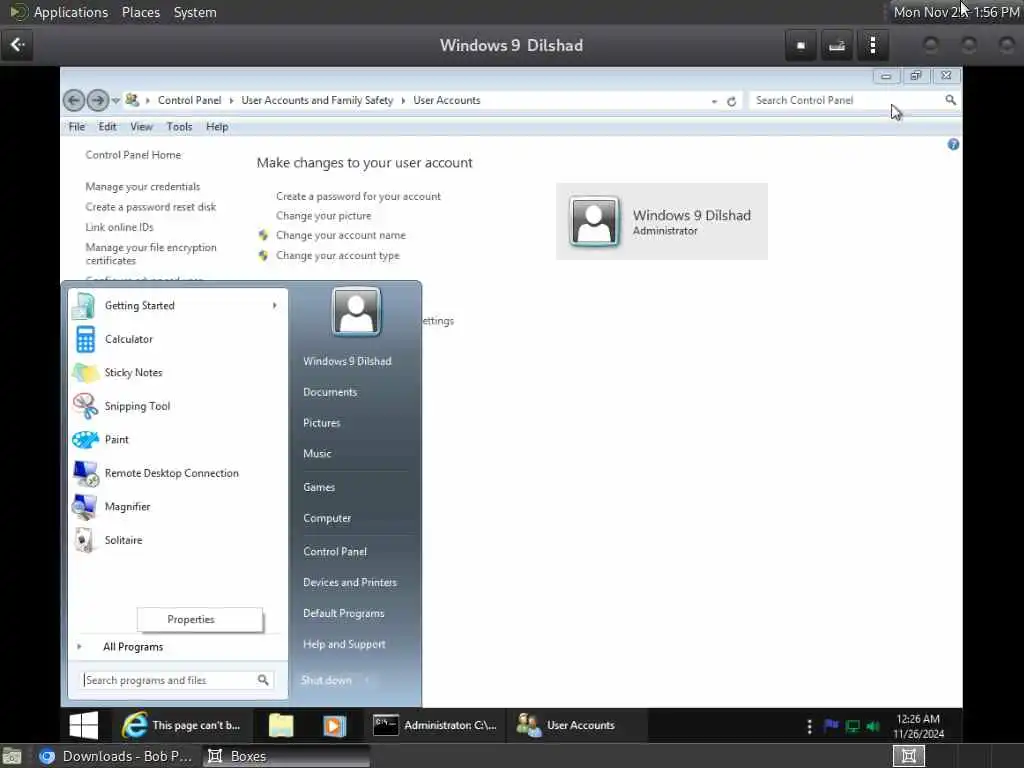Click Change your picture link
Screen dimensions: 1024x768
tap(323, 216)
